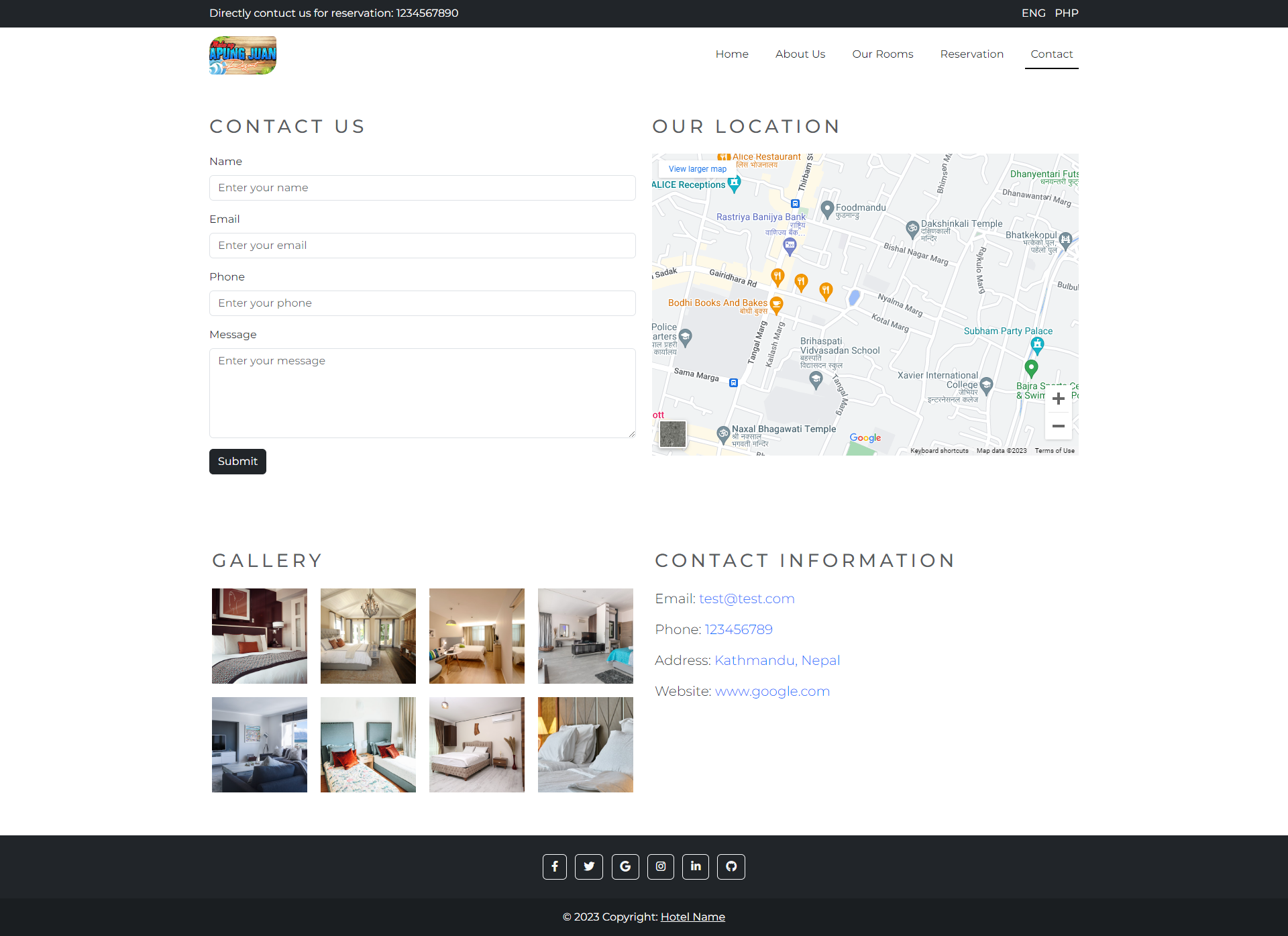Screen dimensions: 1288x936
Task: Focus the Enter your name field
Action: click(x=423, y=188)
